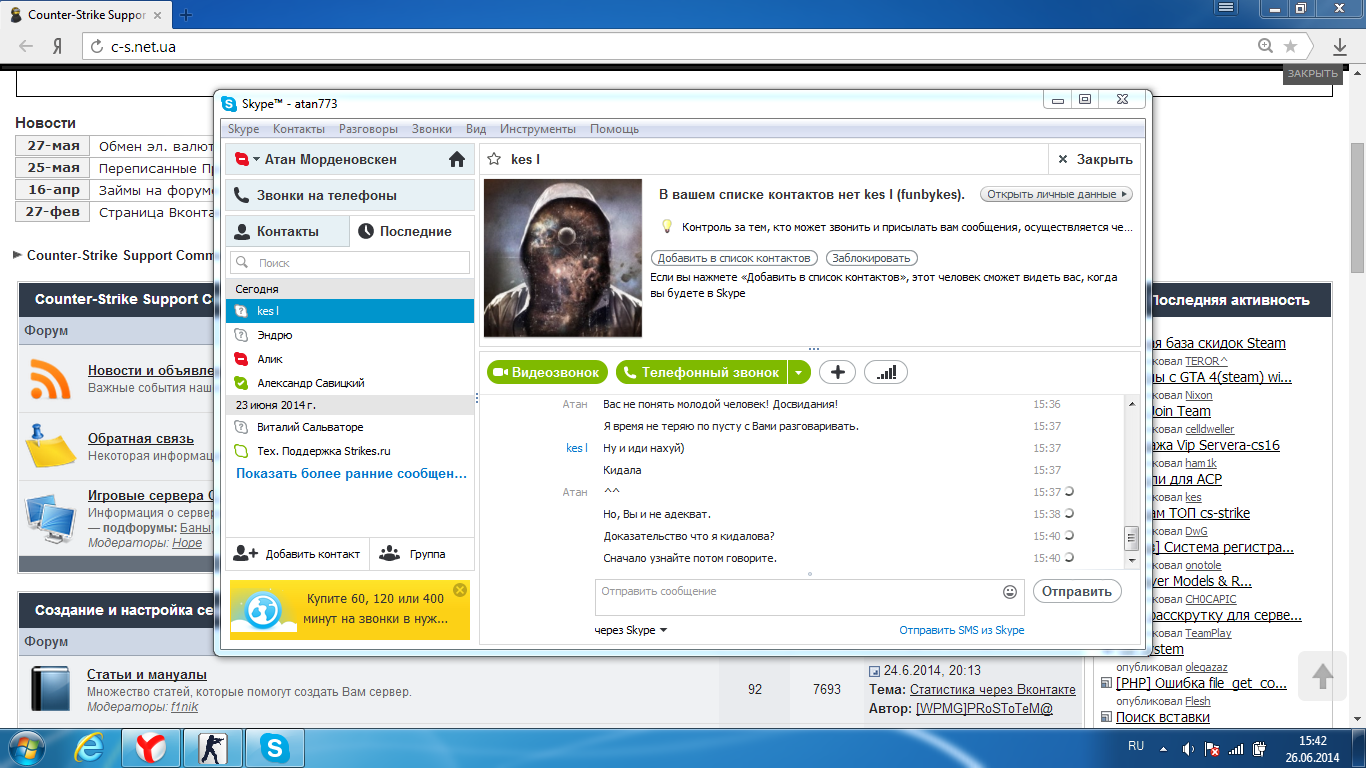Screen dimensions: 1366x768
Task: Click the RSS icon beside Новости и объявления
Action: point(50,378)
